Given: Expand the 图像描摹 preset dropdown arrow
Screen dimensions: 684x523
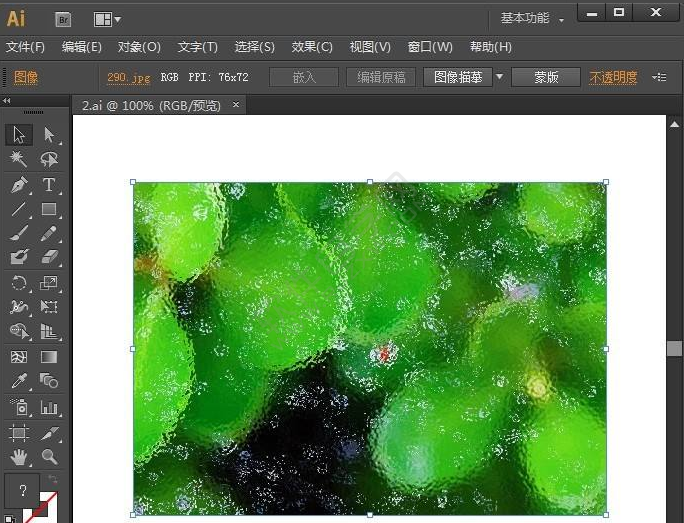Looking at the screenshot, I should [499, 77].
